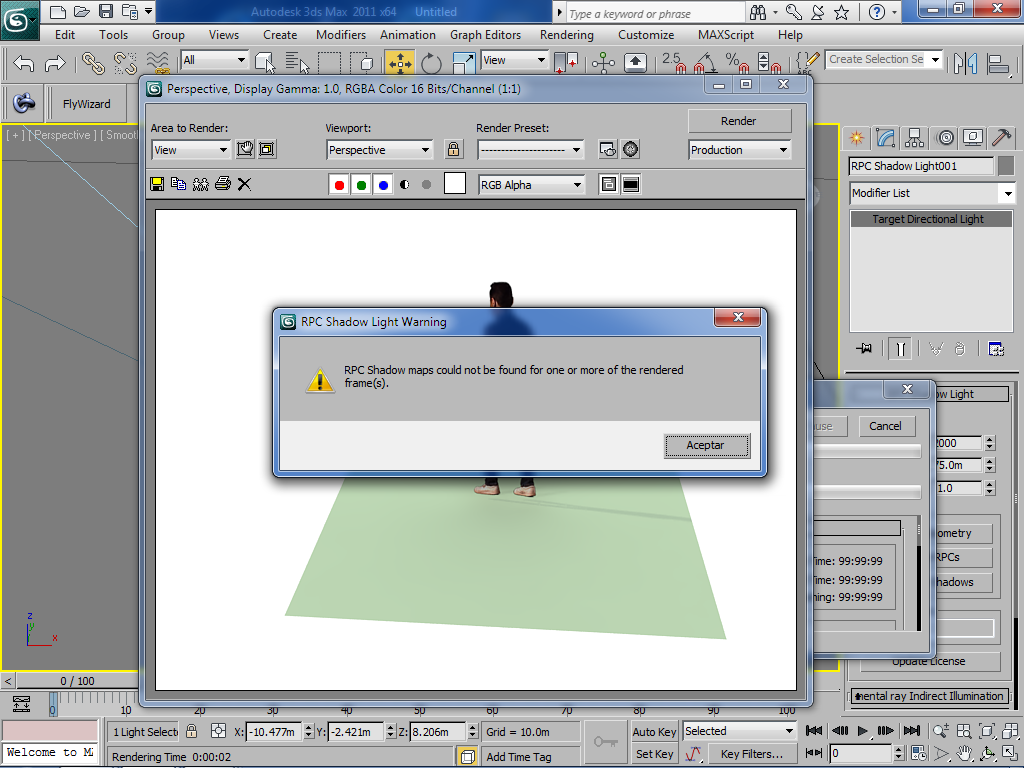Toggle the alpha channel display
The image size is (1024, 768).
[x=405, y=185]
